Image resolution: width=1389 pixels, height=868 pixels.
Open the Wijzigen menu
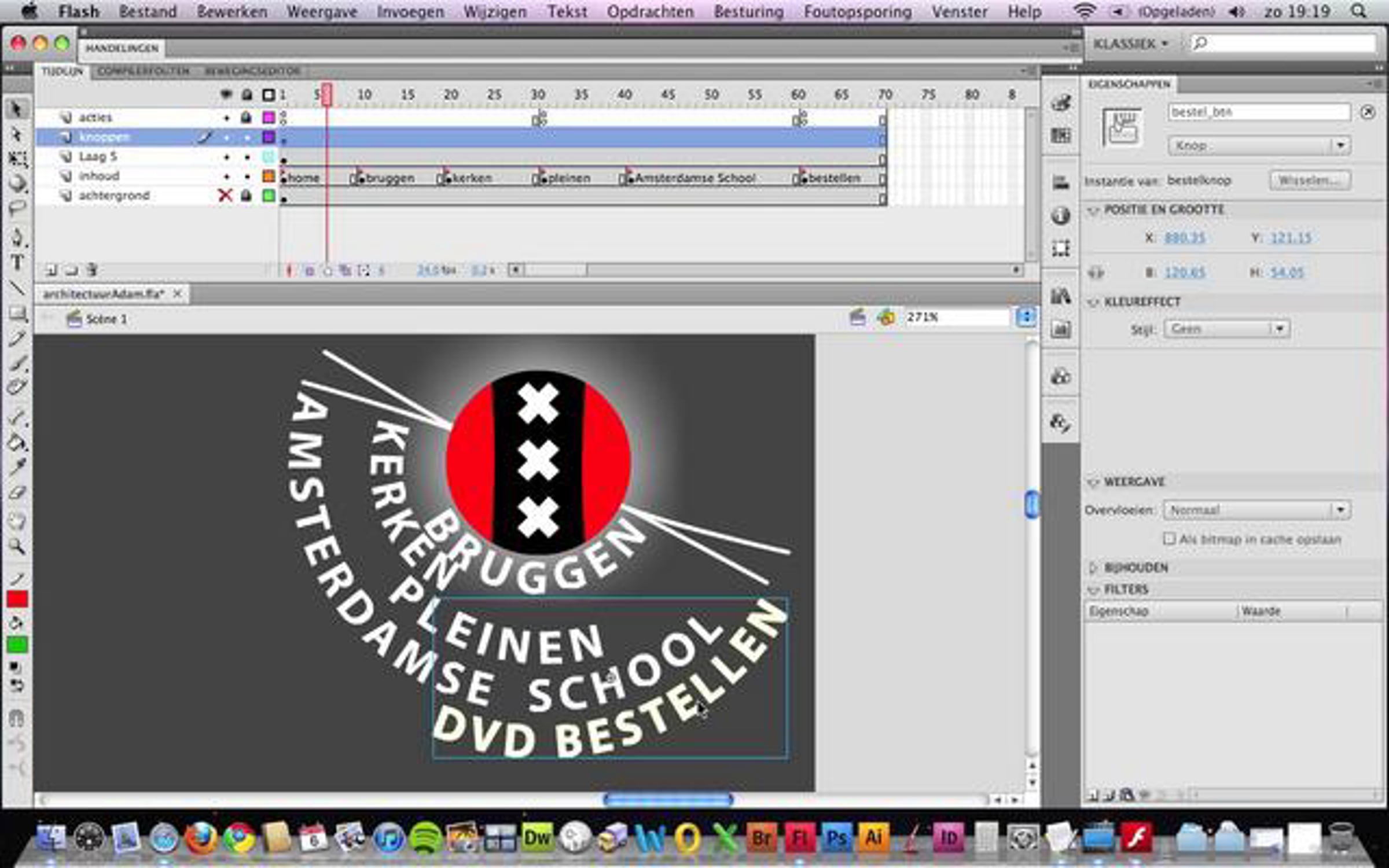[x=495, y=12]
